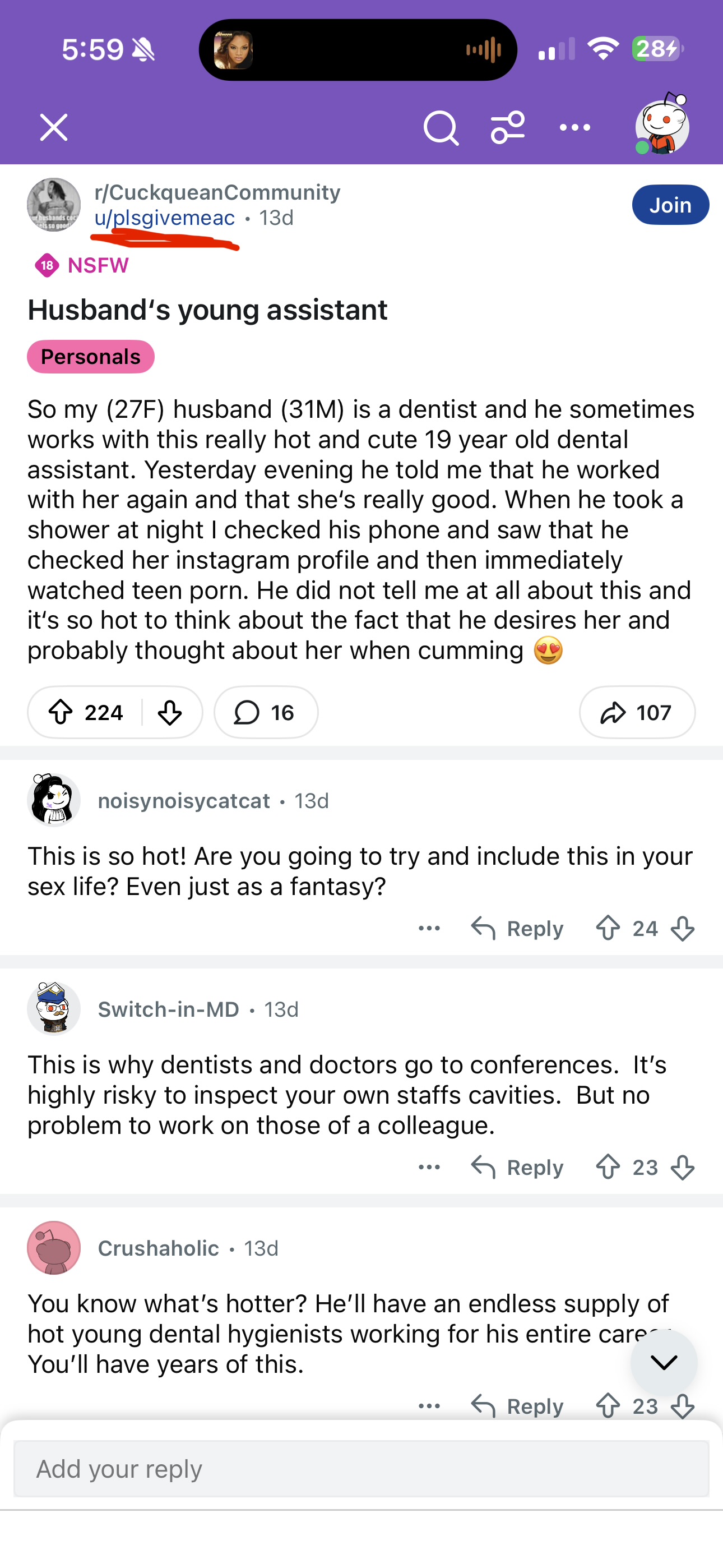Upvote the Husband's young assistant post
This screenshot has width=723, height=1568.
coord(61,712)
